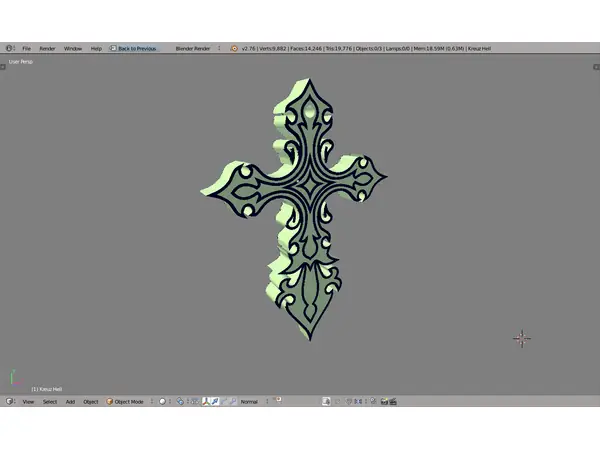Click the Faces:14,246 statistics text

point(306,49)
